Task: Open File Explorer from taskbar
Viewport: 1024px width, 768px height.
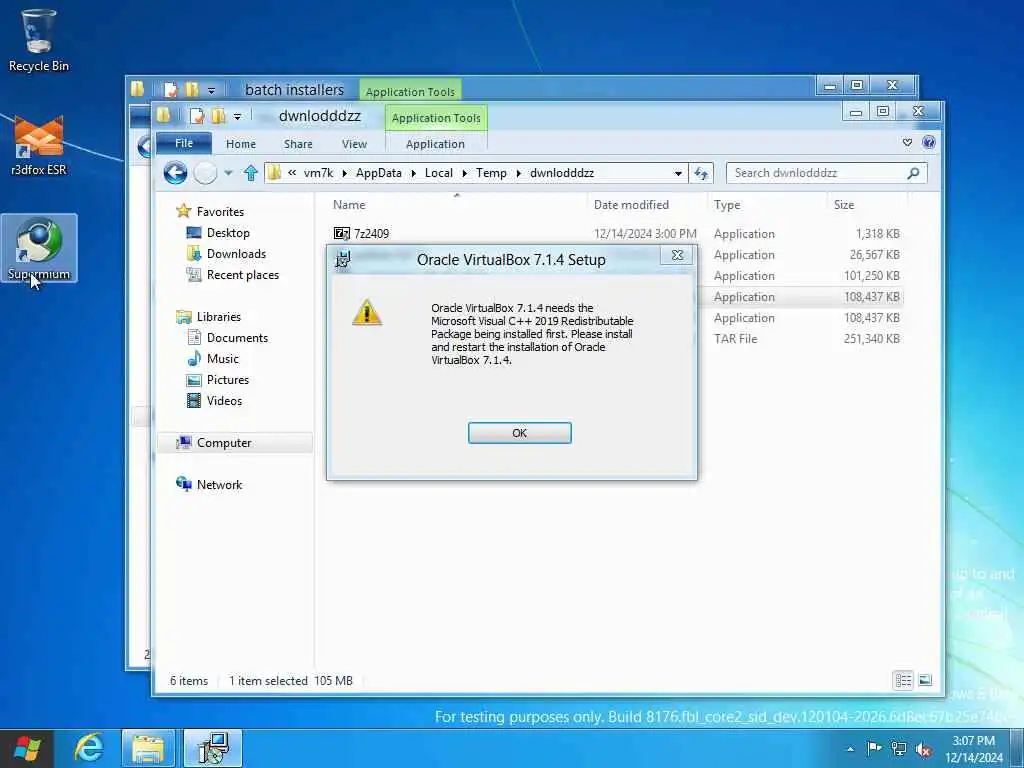Action: [148, 748]
